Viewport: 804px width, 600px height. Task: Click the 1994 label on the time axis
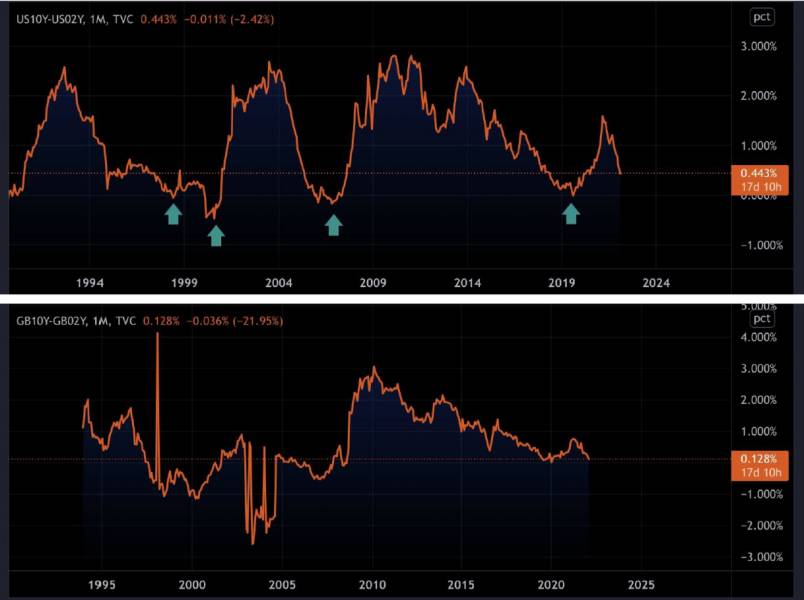click(x=90, y=283)
